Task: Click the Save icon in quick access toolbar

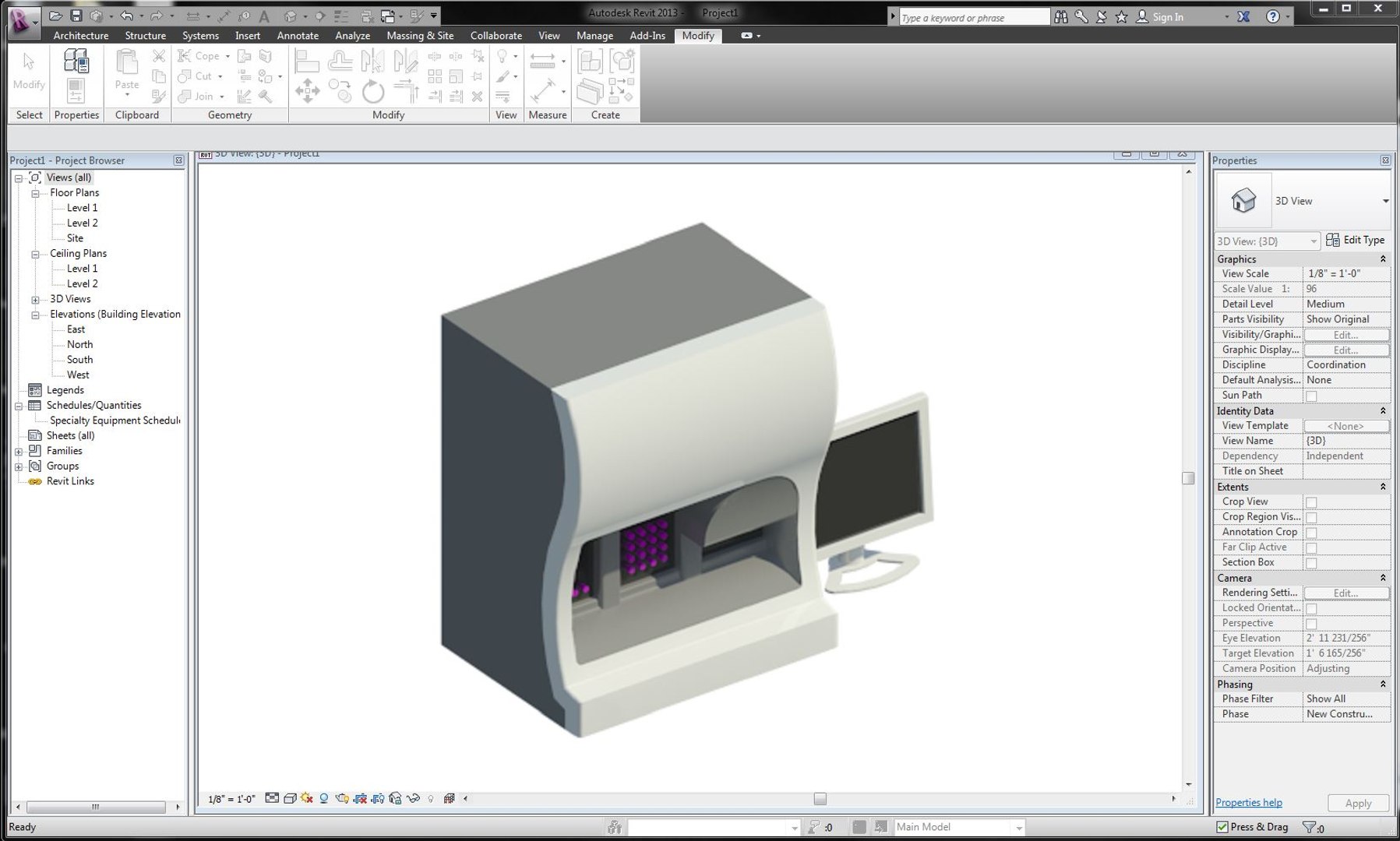Action: coord(76,16)
